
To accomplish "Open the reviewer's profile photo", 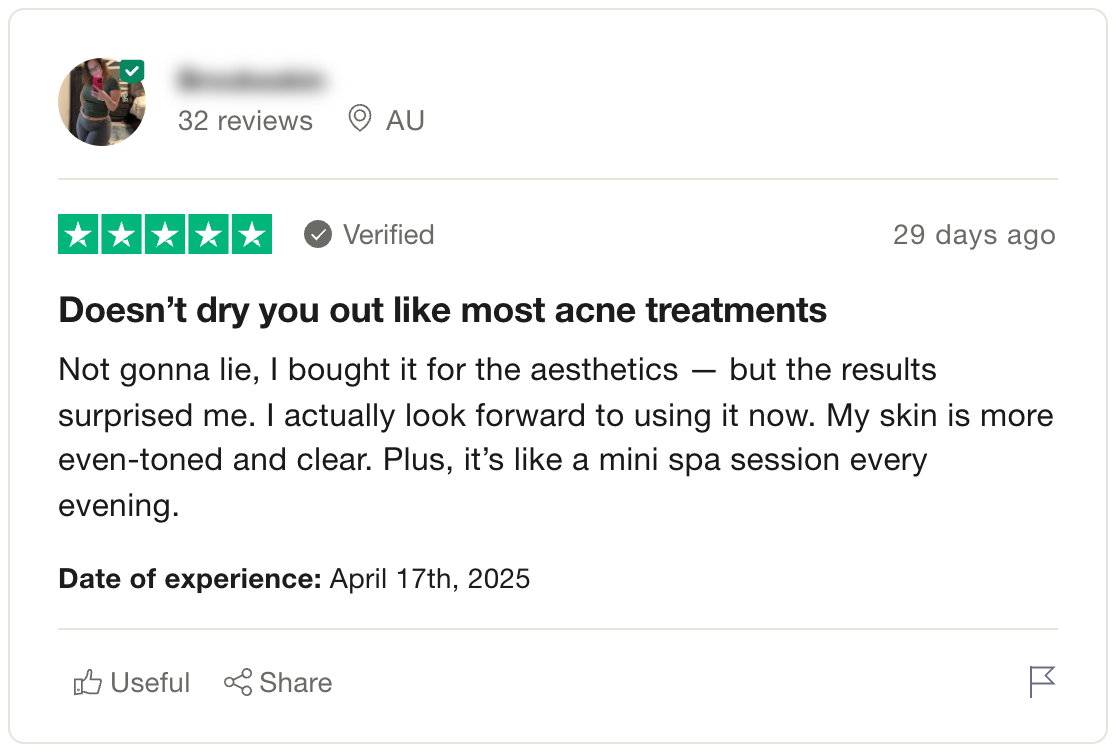I will coord(102,102).
